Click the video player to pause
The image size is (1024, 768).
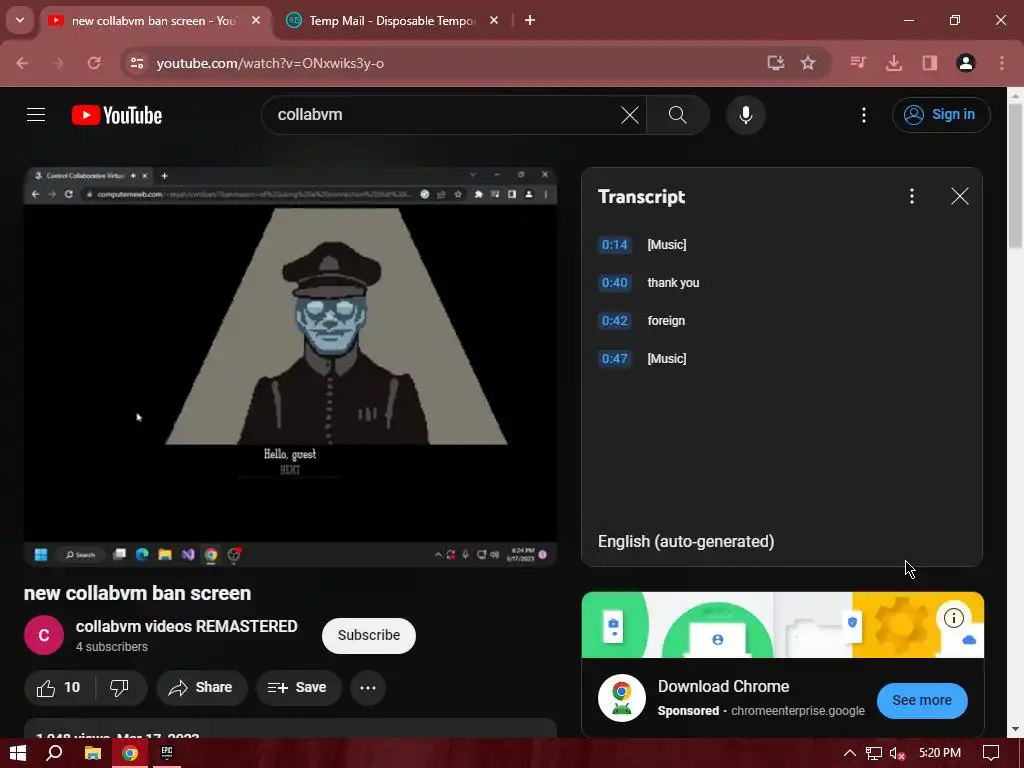(x=290, y=366)
